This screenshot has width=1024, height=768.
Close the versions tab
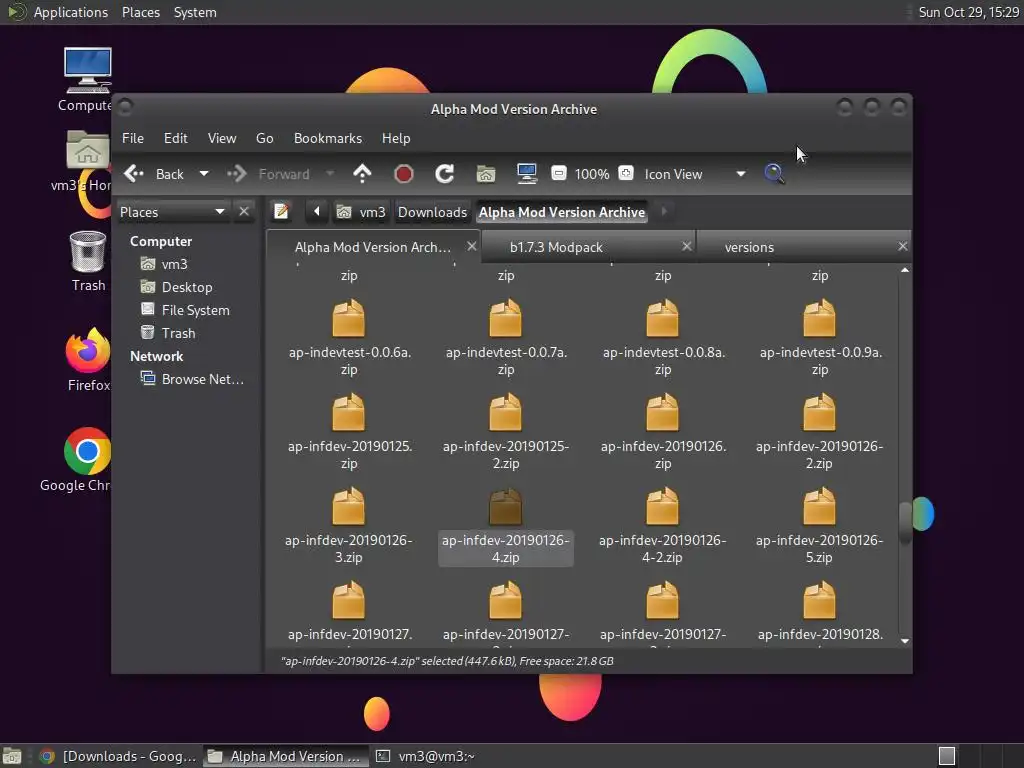[902, 246]
